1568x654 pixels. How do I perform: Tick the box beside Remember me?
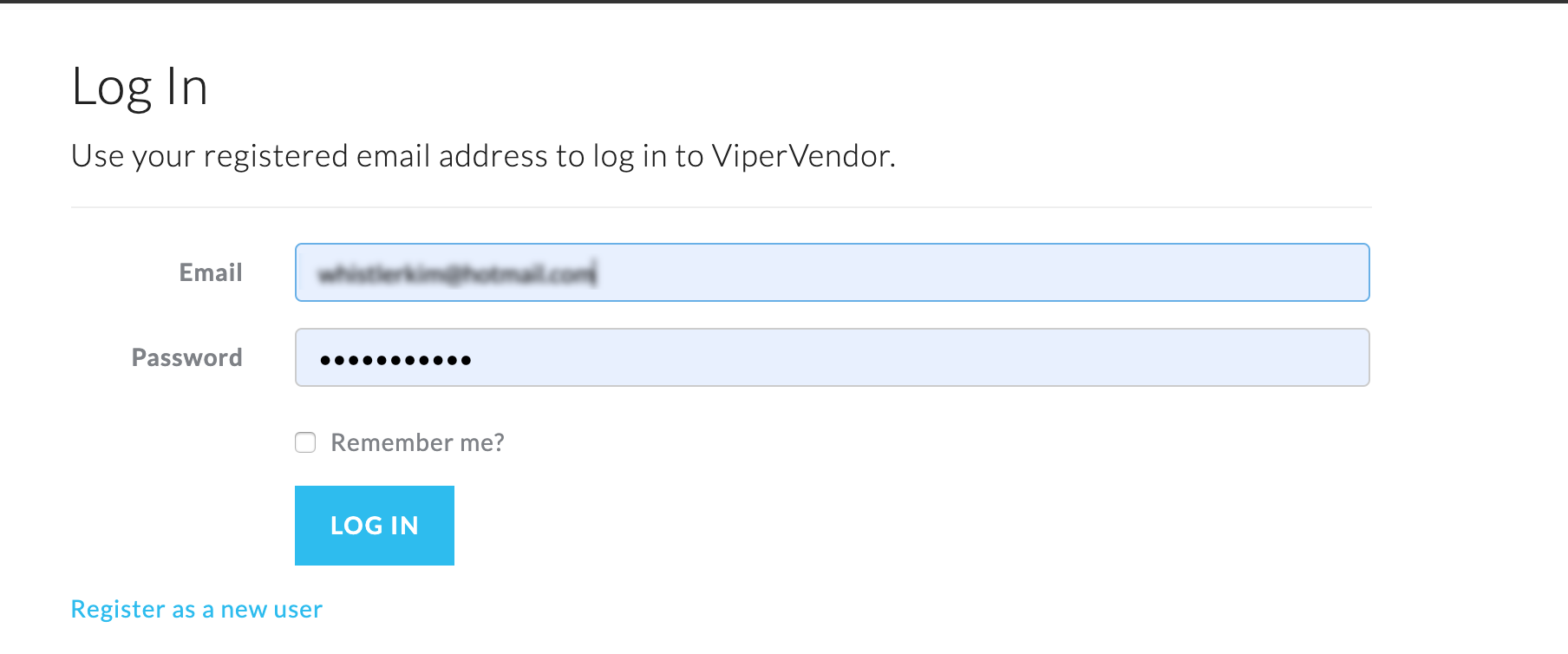[305, 442]
